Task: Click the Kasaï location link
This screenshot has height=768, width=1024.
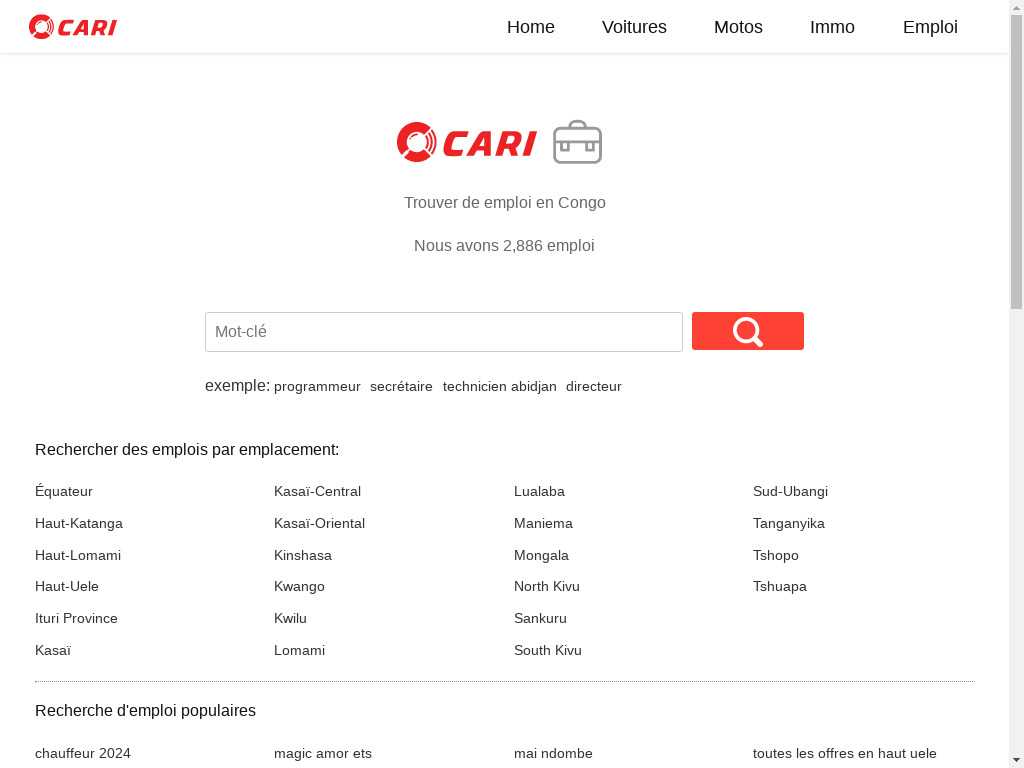Action: (53, 650)
